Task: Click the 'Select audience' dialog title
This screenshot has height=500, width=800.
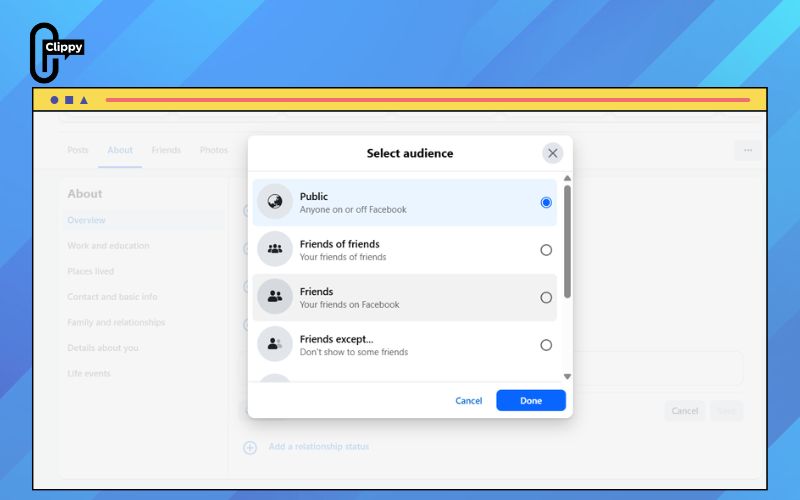Action: (410, 153)
